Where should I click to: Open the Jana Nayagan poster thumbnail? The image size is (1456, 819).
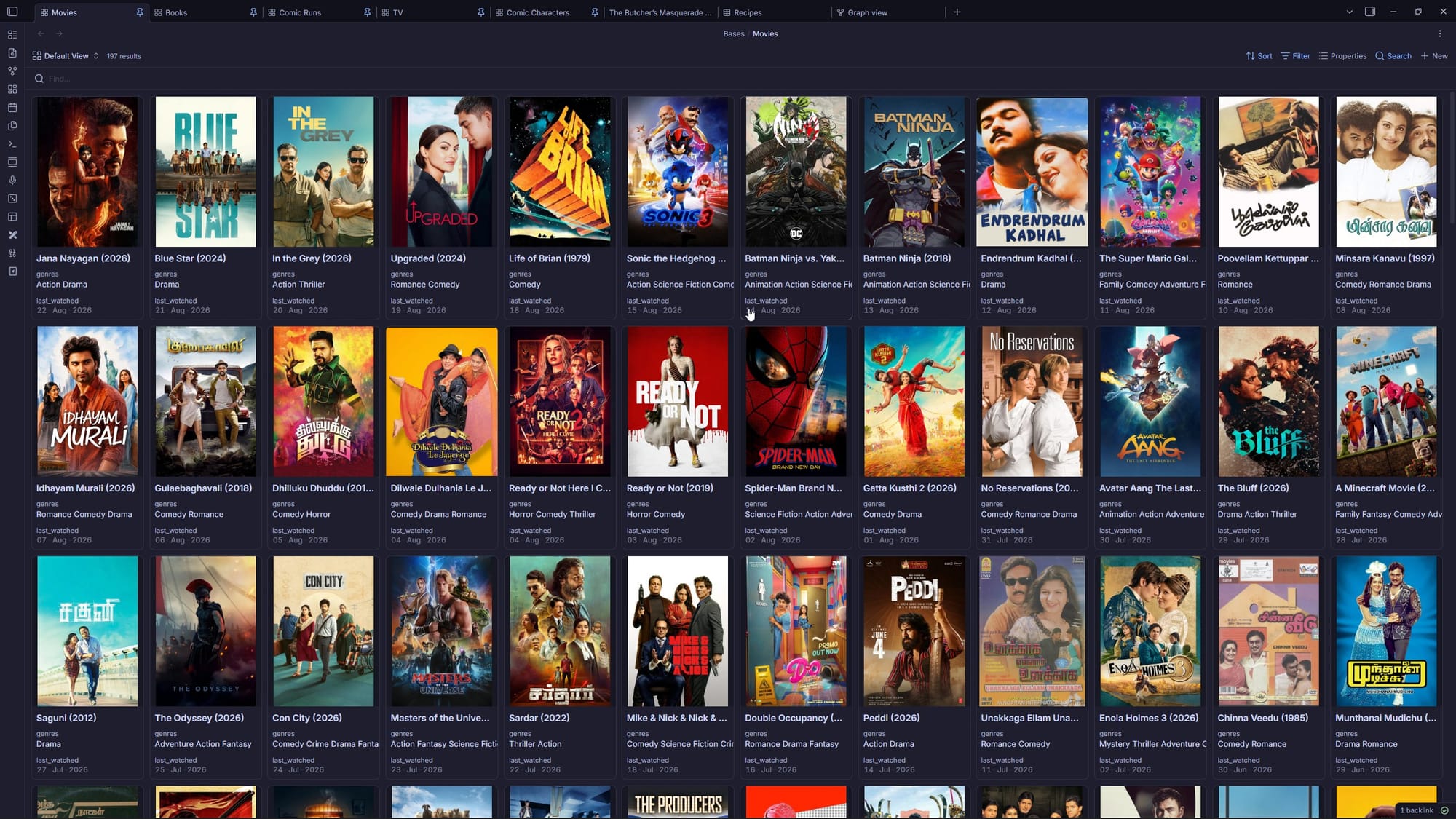pyautogui.click(x=87, y=172)
